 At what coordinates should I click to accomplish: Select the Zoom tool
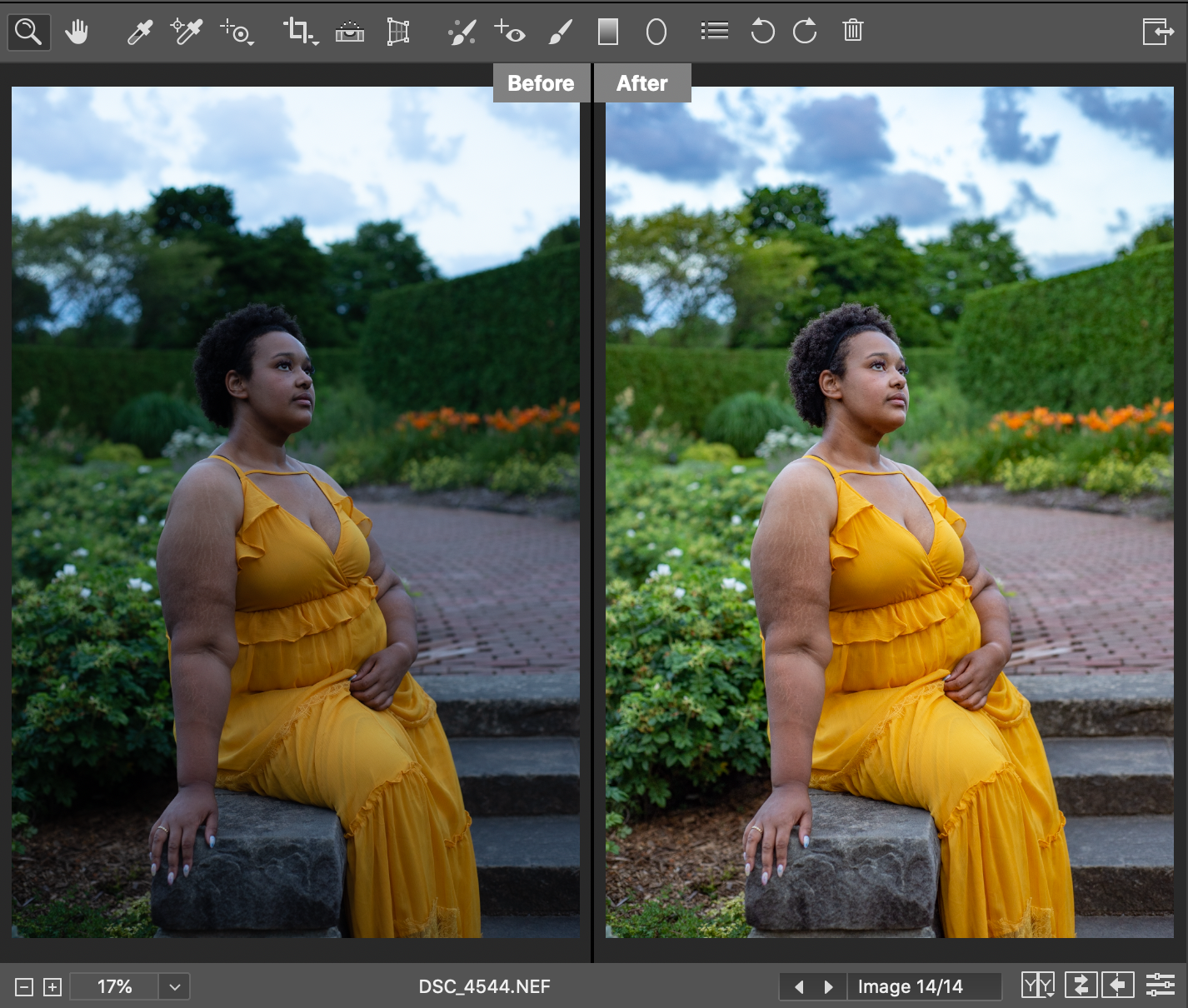tap(28, 32)
